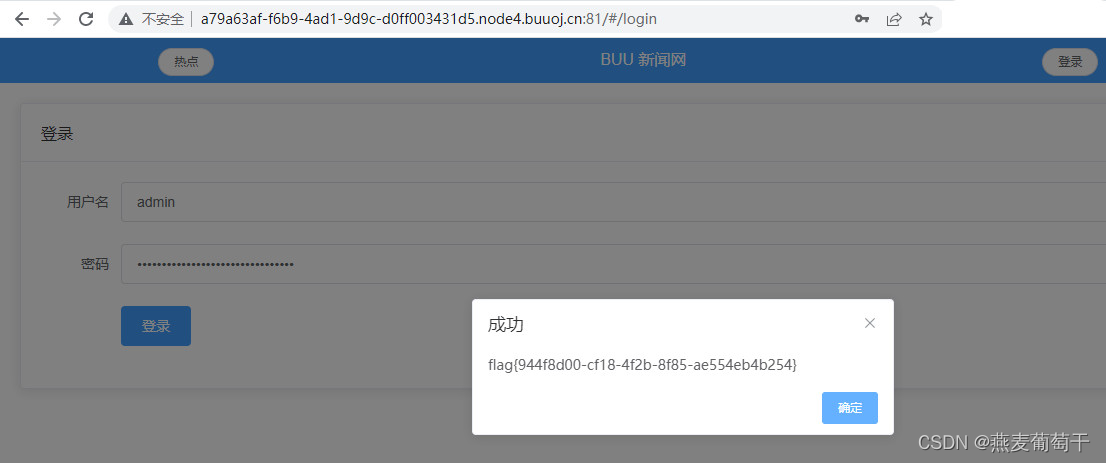The image size is (1106, 463).
Task: Focus the 用户名 input field
Action: (614, 202)
